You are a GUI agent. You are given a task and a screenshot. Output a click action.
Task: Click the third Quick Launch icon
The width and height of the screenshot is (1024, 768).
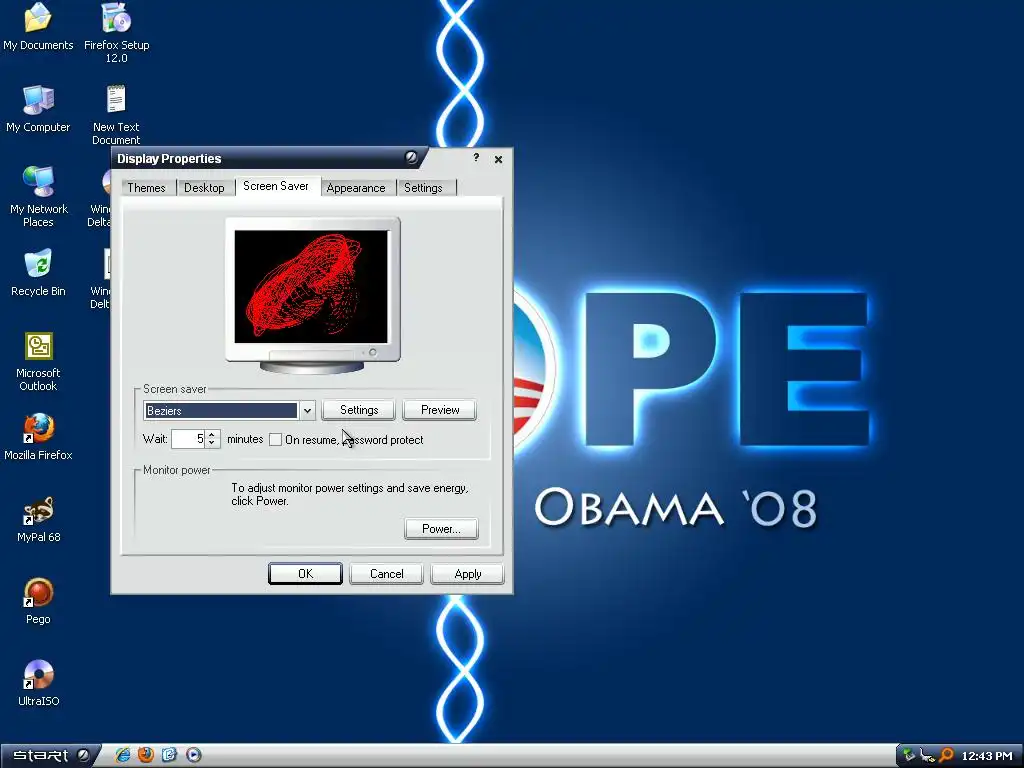click(169, 755)
